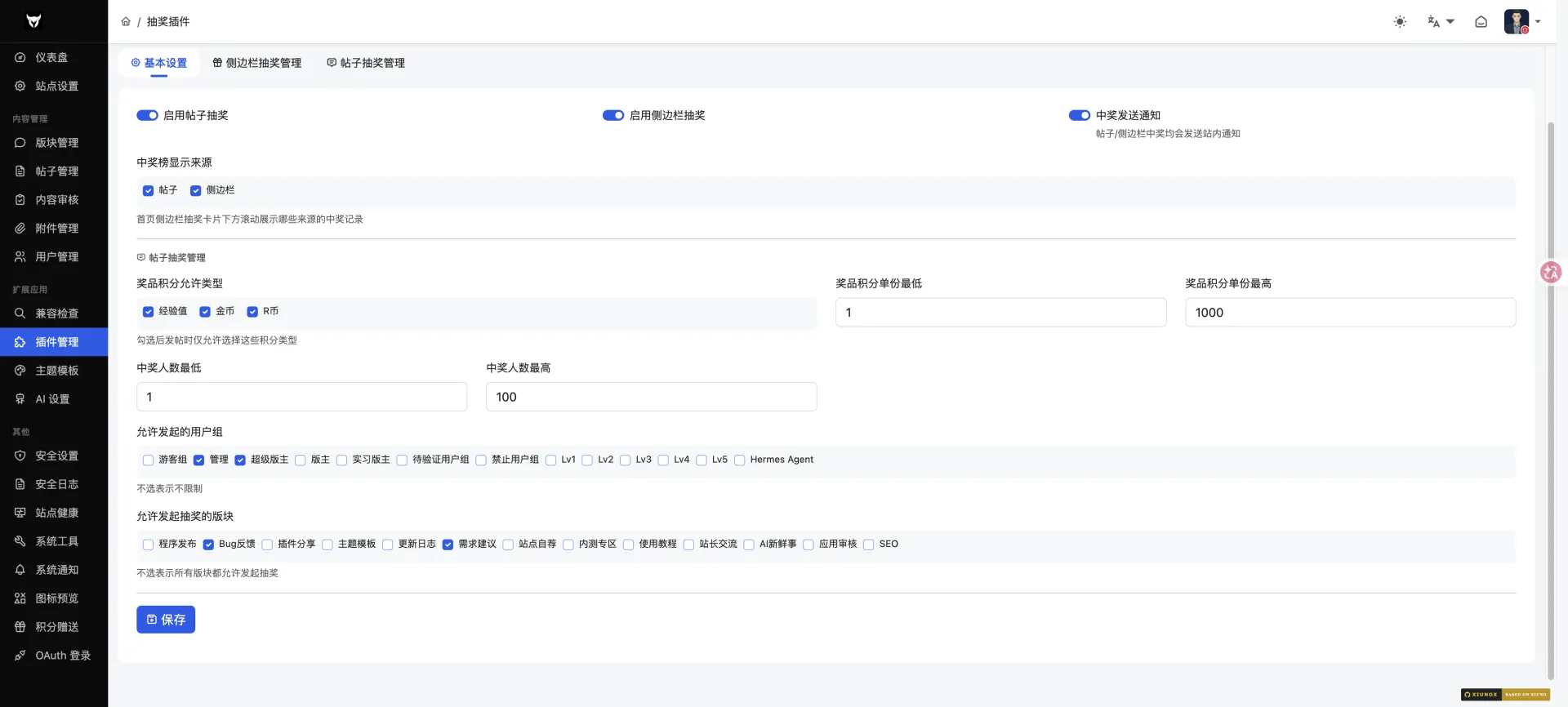Open OAuth 登录 in the sidebar
The width and height of the screenshot is (1568, 707).
(x=54, y=656)
